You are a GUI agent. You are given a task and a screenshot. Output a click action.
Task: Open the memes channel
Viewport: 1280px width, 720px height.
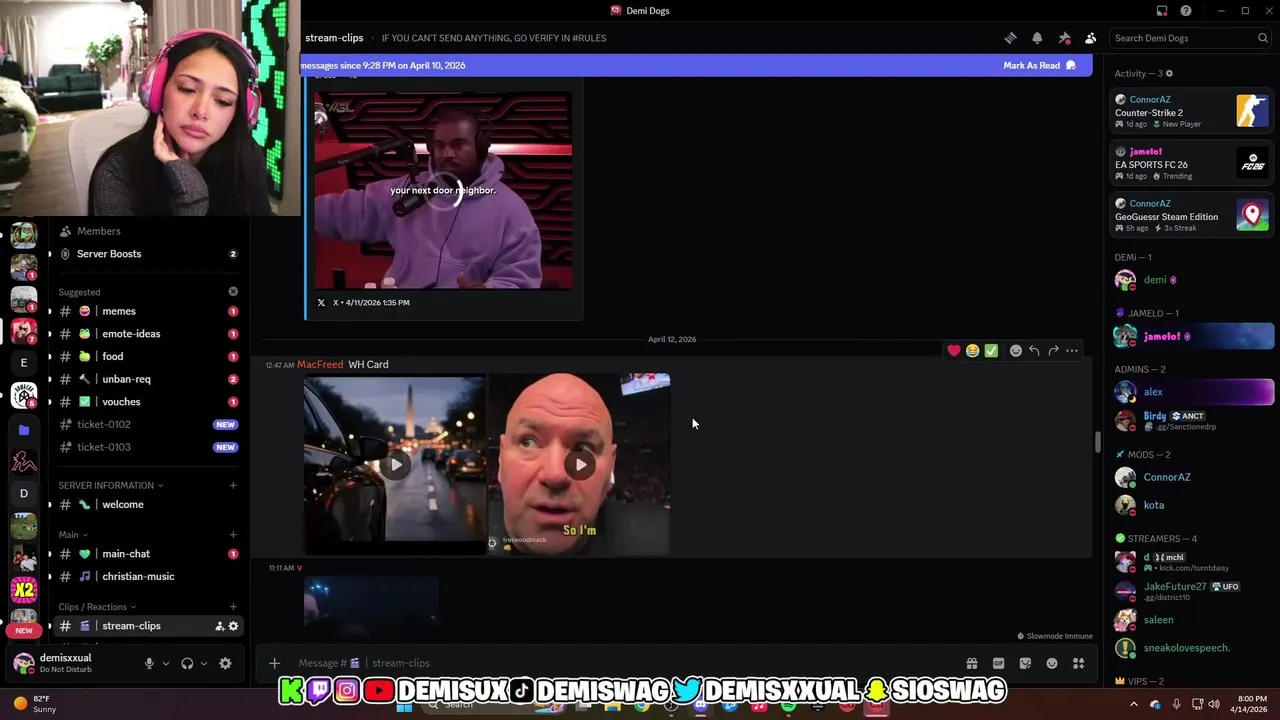coord(148,311)
